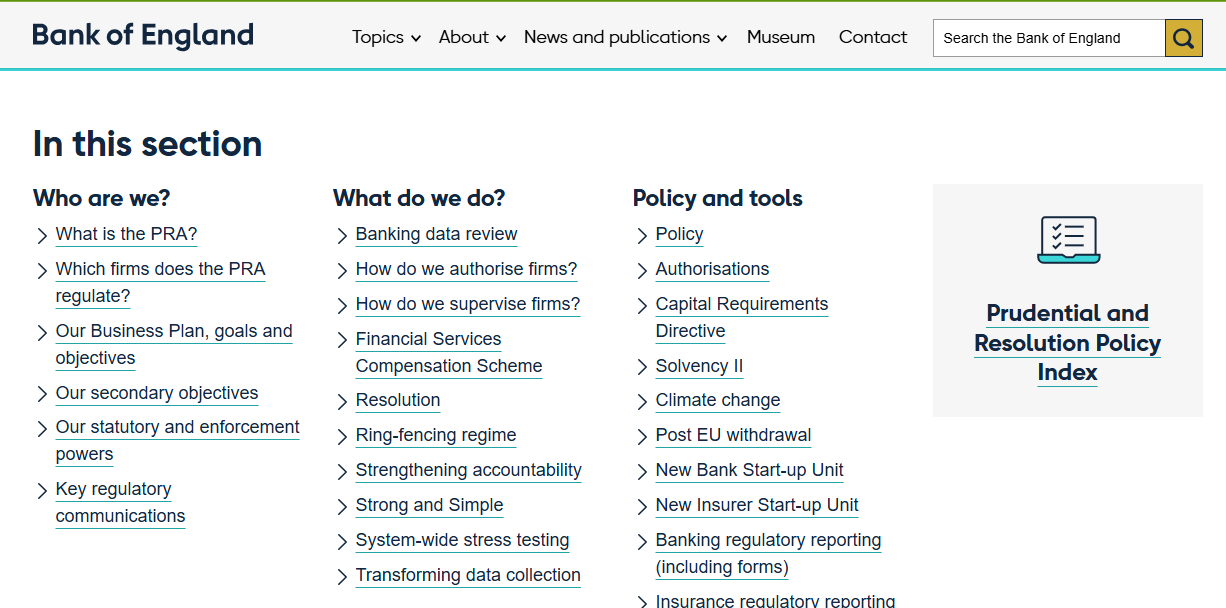Click the chevron next to 'Banking data review'
The width and height of the screenshot is (1226, 608).
[x=341, y=235]
